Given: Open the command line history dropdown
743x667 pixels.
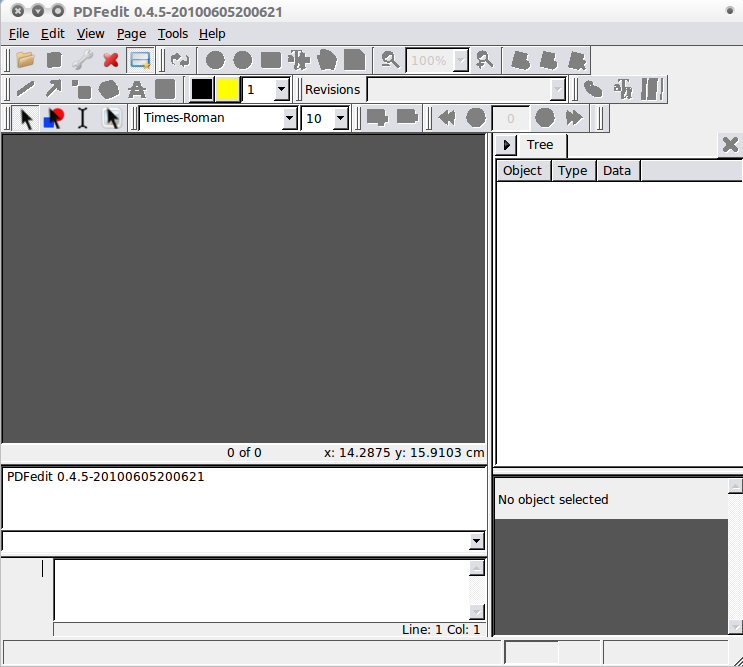Looking at the screenshot, I should tap(477, 541).
